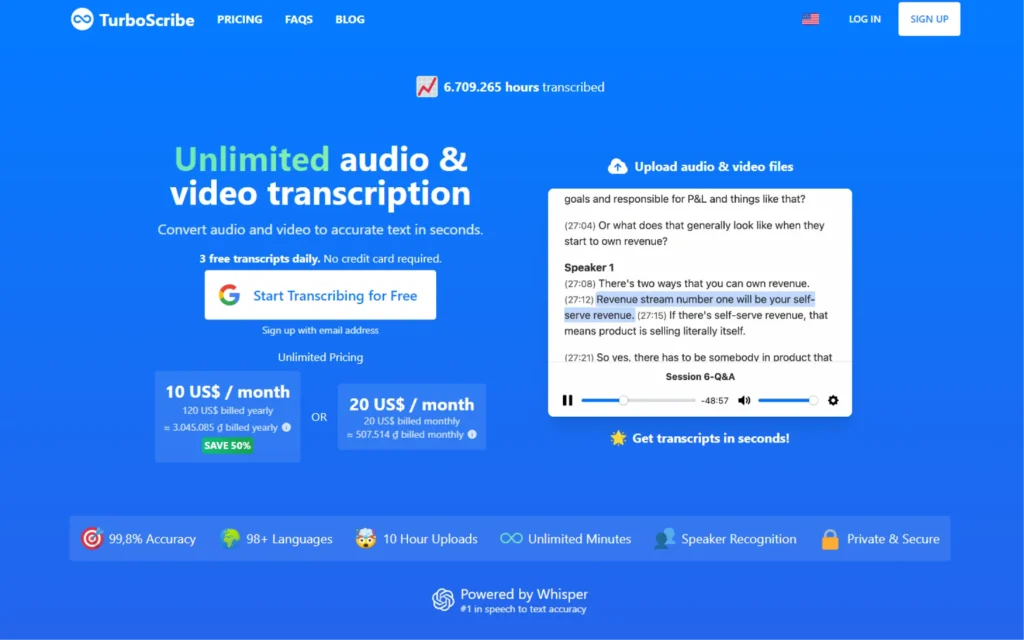Click the Unlimited Minutes label
Viewport: 1024px width, 640px height.
579,539
